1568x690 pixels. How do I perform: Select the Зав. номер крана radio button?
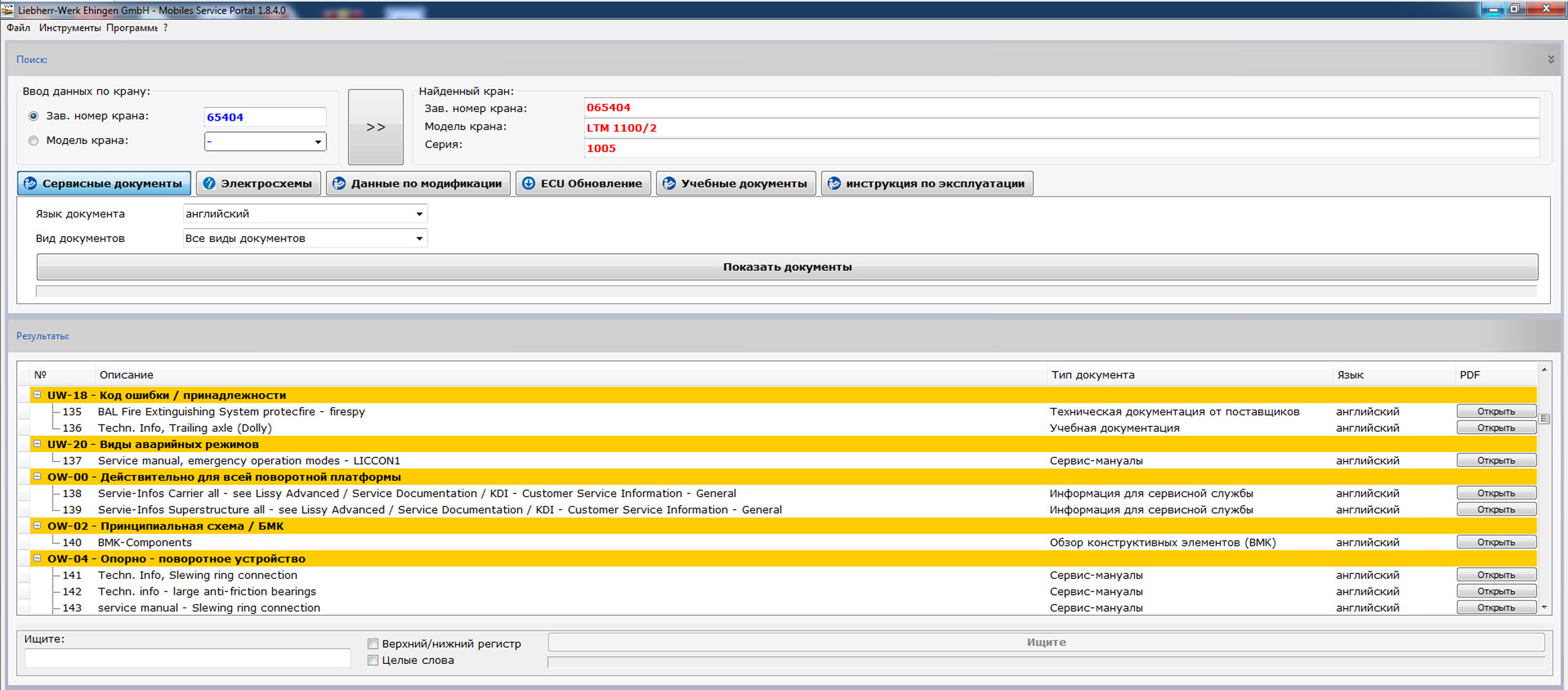34,116
